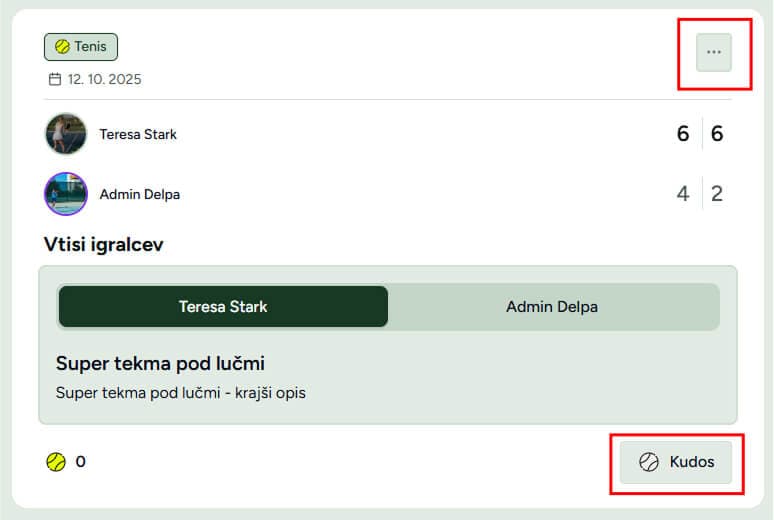Viewport: 774px width, 520px height.
Task: Open Admin Delpa's profile avatar
Action: point(66,194)
